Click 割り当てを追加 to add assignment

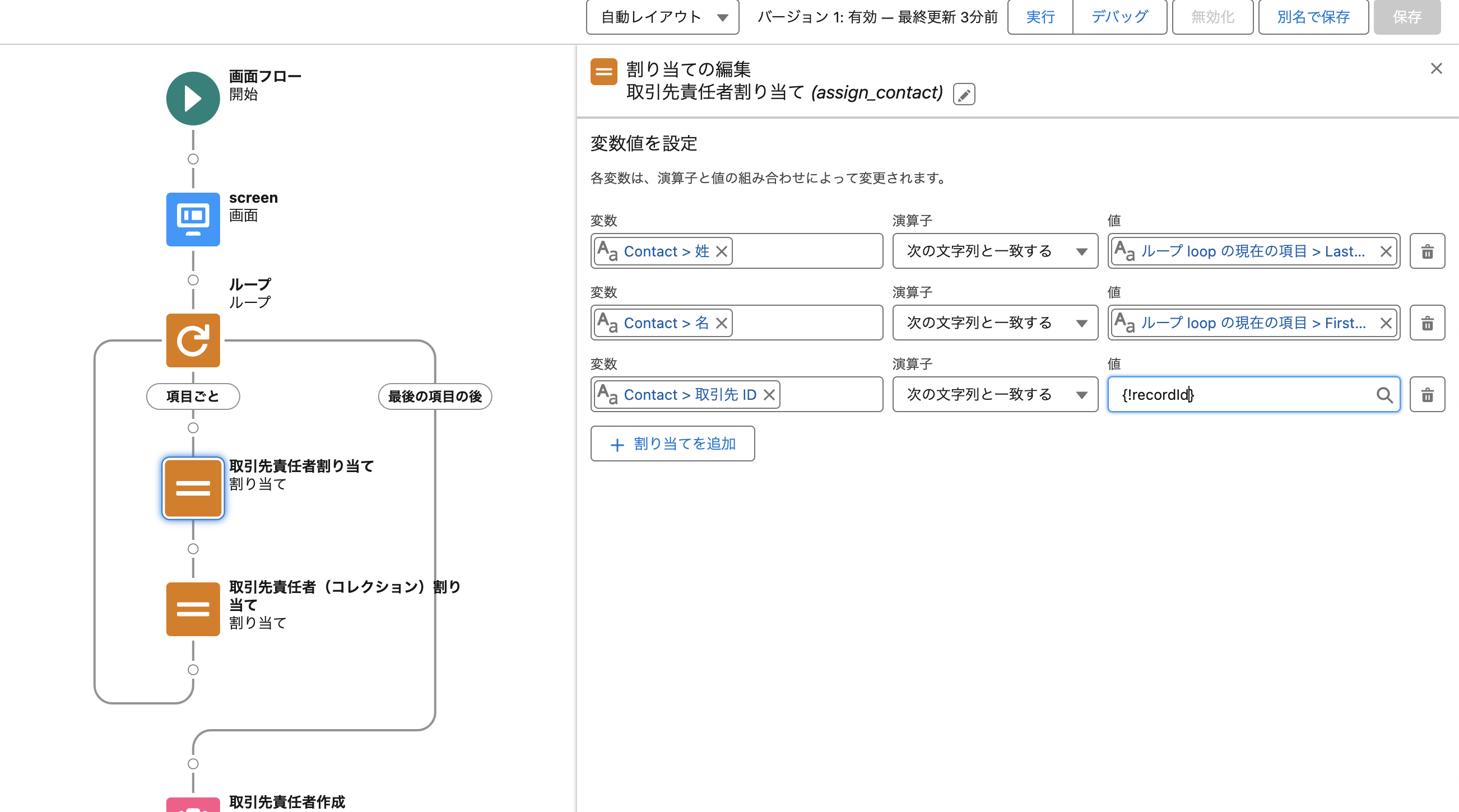(x=672, y=444)
